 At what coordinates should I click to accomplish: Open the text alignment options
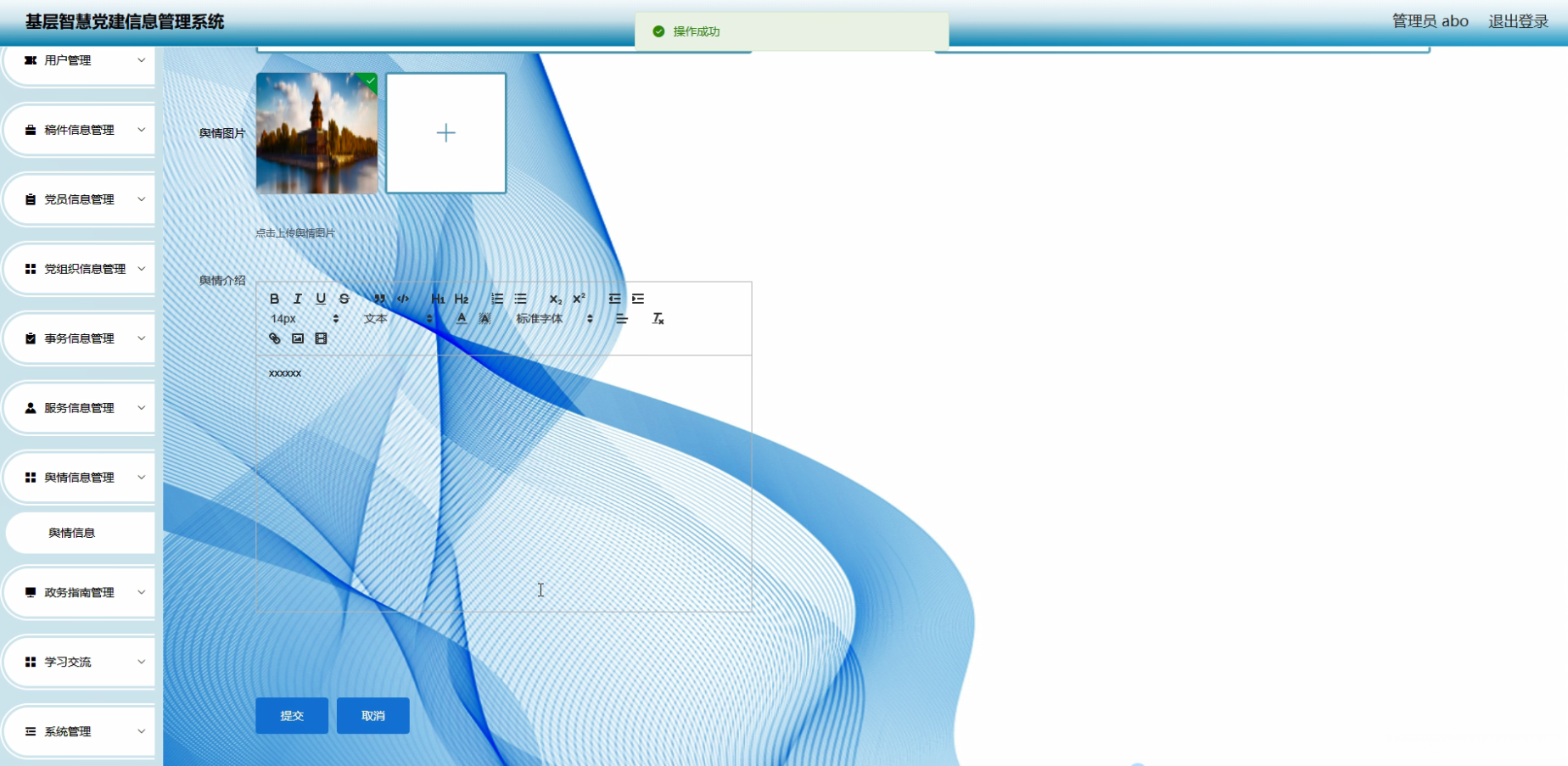[x=622, y=319]
